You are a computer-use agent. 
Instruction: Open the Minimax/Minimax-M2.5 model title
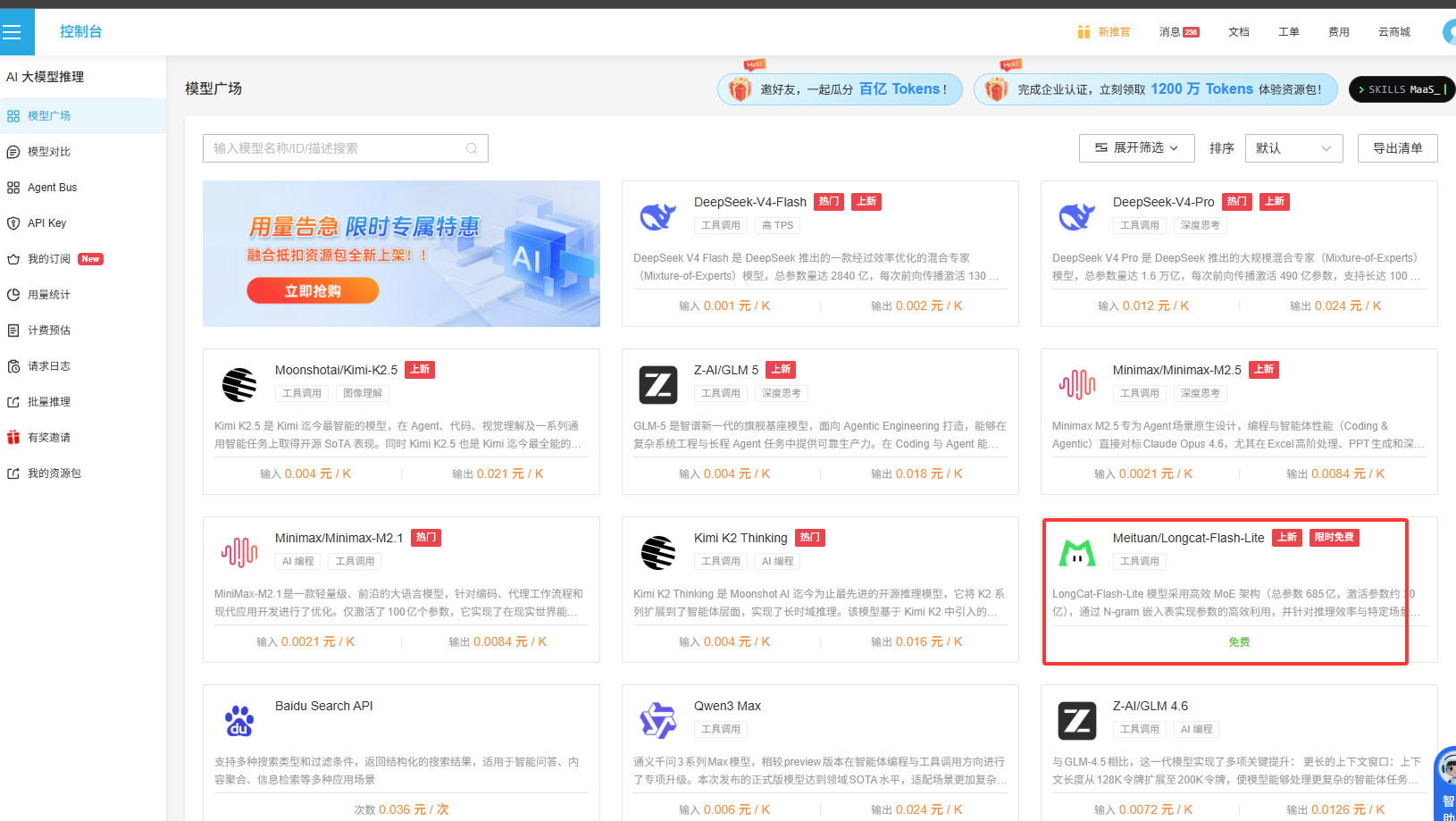(x=1177, y=370)
